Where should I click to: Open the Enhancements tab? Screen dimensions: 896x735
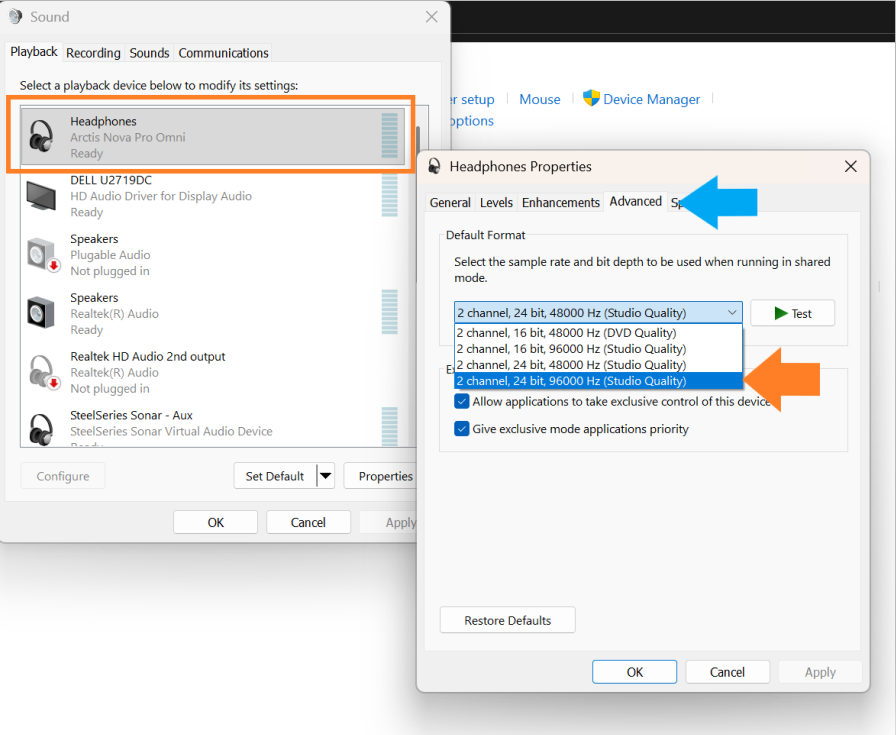click(x=561, y=202)
